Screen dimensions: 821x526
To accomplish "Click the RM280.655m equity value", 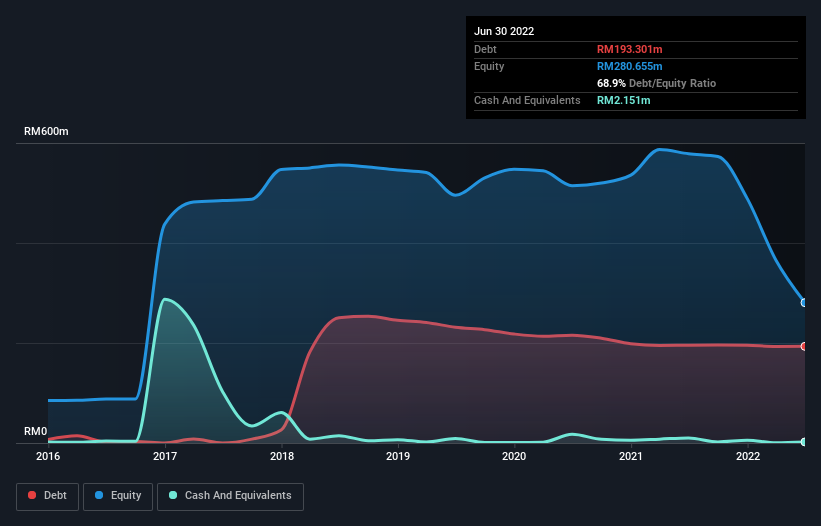I will pos(629,66).
